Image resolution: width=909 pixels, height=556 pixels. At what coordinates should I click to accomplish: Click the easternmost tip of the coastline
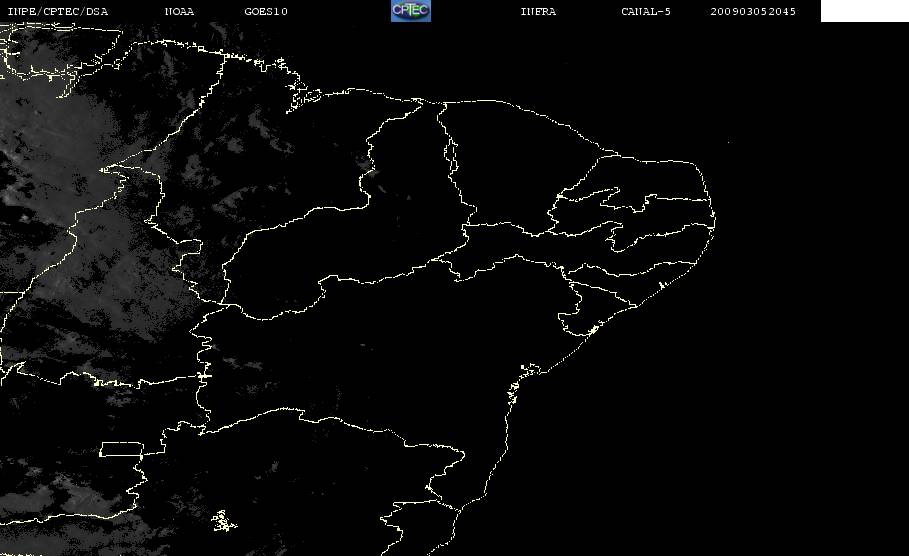(x=714, y=219)
